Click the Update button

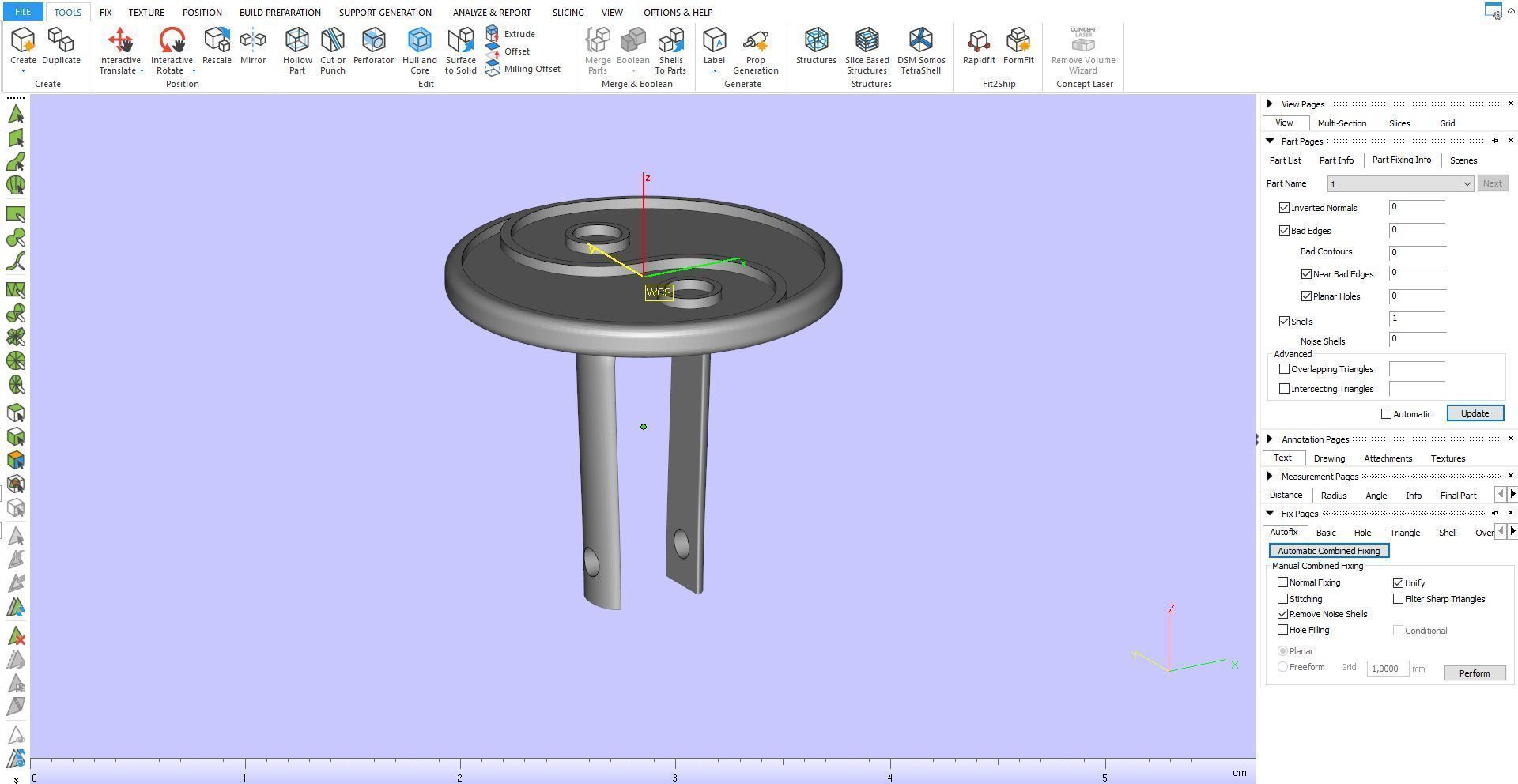tap(1475, 413)
